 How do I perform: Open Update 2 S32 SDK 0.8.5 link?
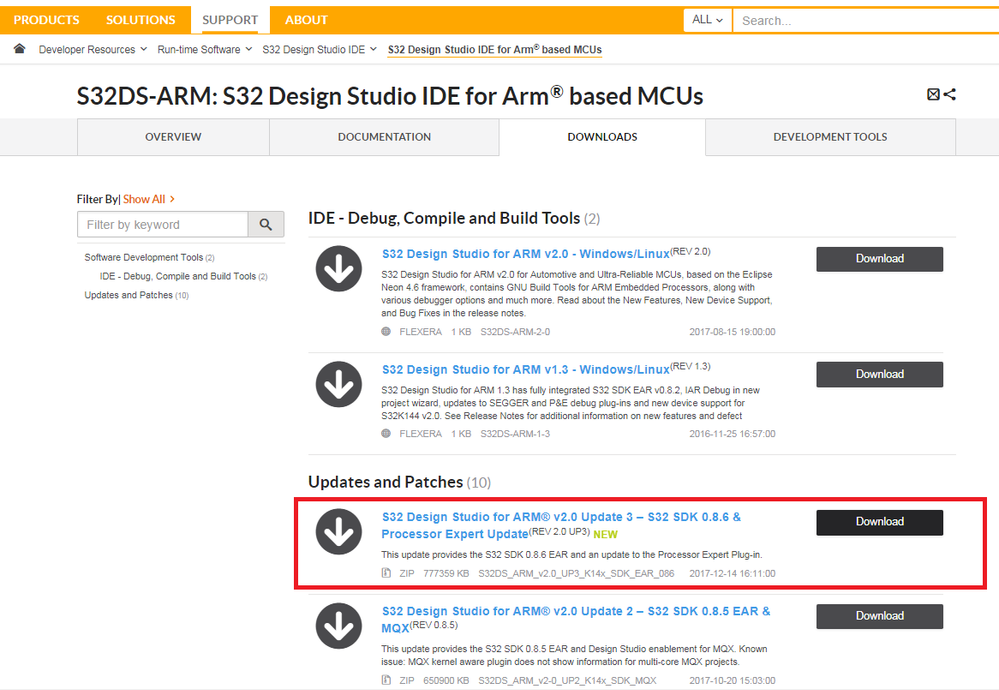pyautogui.click(x=575, y=619)
